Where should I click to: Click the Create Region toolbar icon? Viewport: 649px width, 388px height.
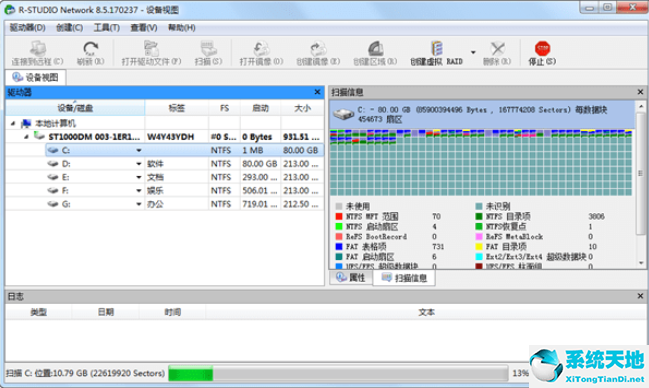[375, 48]
